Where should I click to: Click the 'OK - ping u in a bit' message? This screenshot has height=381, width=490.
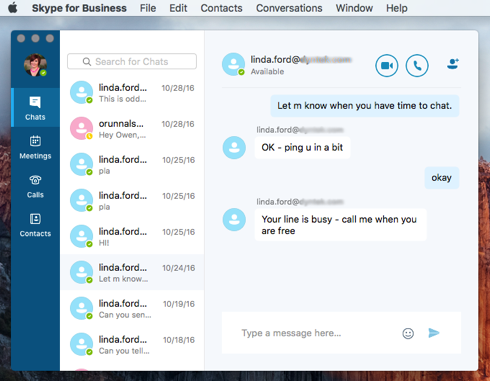click(302, 147)
